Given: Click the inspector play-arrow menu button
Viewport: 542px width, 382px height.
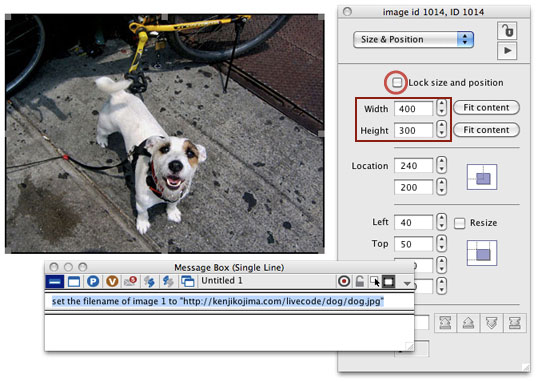Looking at the screenshot, I should click(x=507, y=51).
